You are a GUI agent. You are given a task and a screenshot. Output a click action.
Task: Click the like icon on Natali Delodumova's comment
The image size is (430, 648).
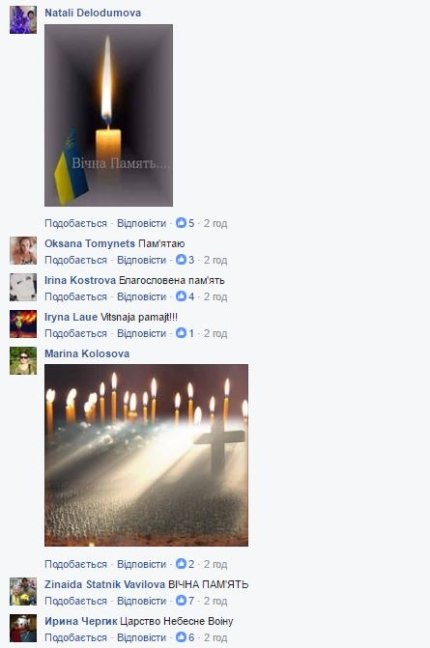pos(181,223)
